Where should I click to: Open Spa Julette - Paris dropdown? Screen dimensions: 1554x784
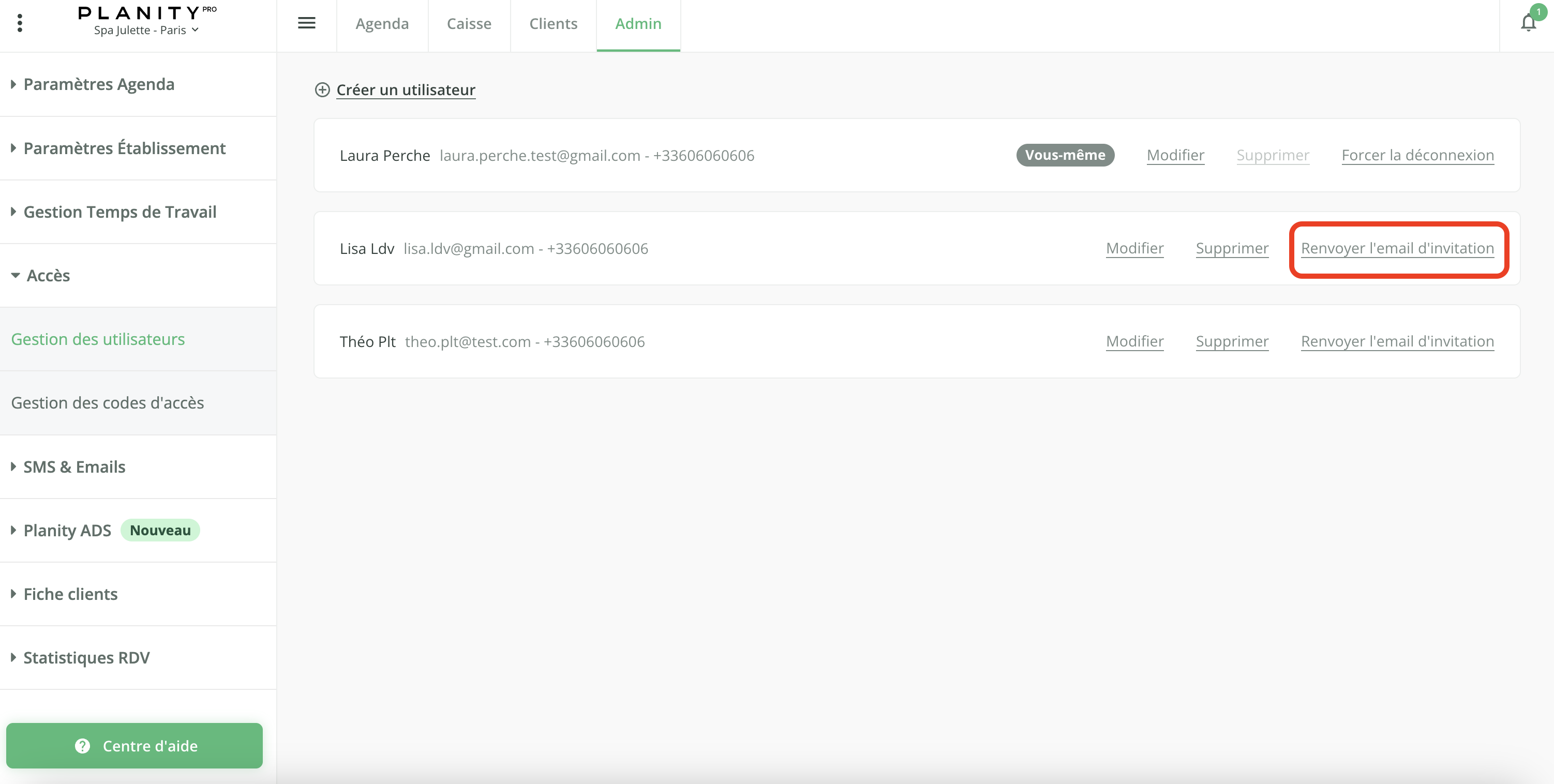pyautogui.click(x=146, y=30)
